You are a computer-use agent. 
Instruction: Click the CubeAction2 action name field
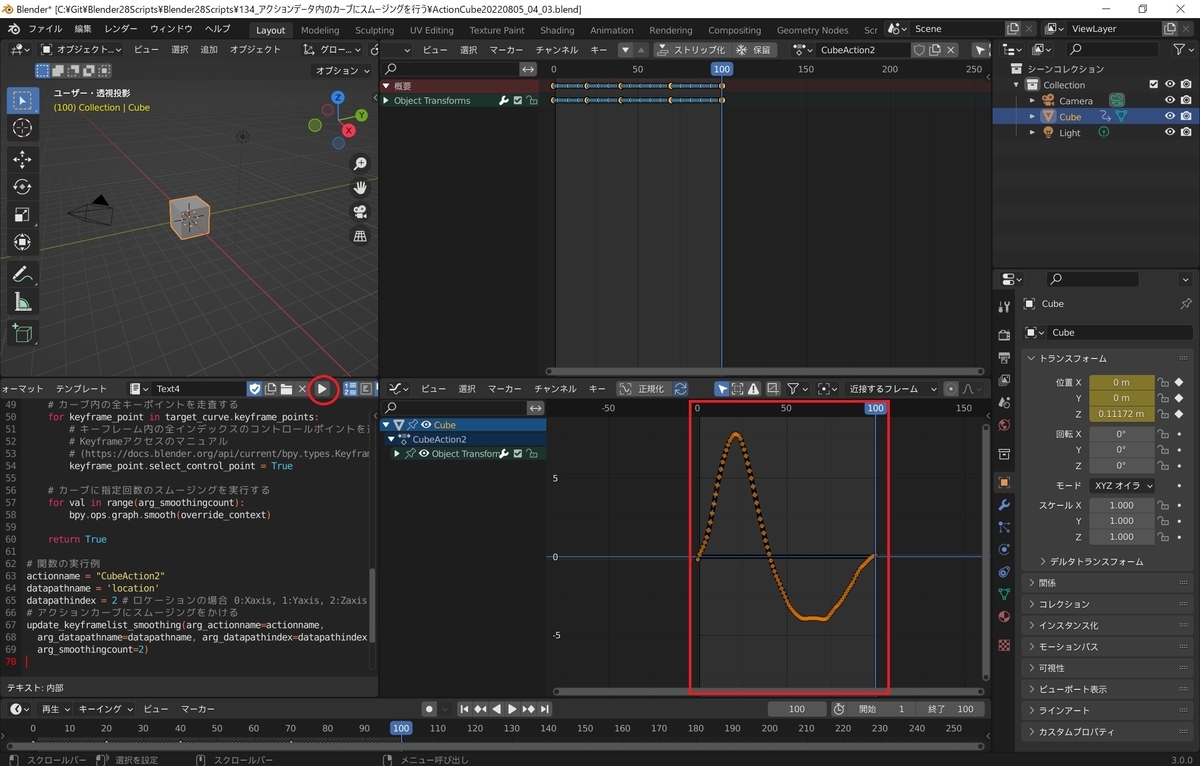(x=863, y=49)
